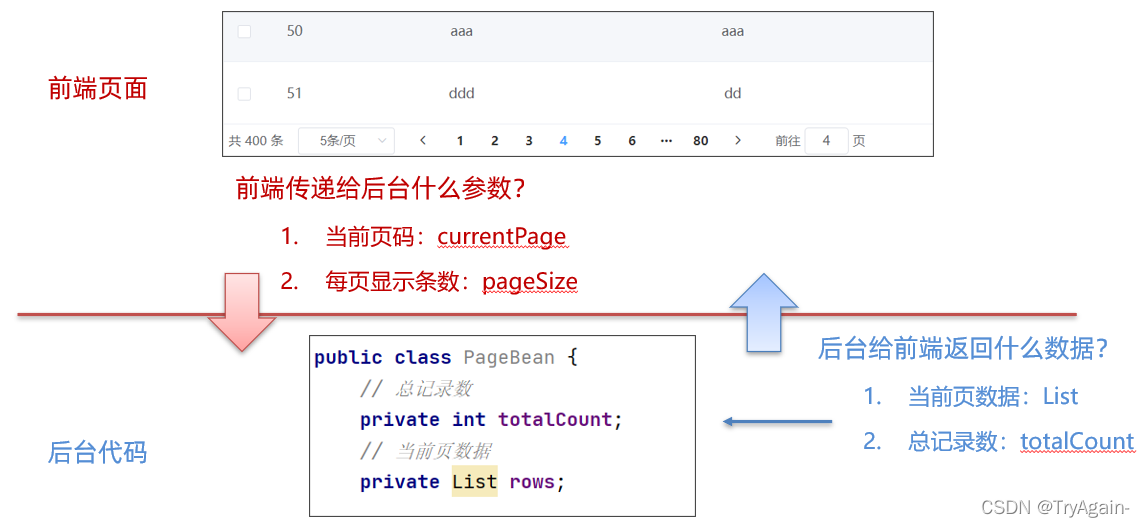
Task: Go to previous page with left chevron
Action: coord(423,141)
